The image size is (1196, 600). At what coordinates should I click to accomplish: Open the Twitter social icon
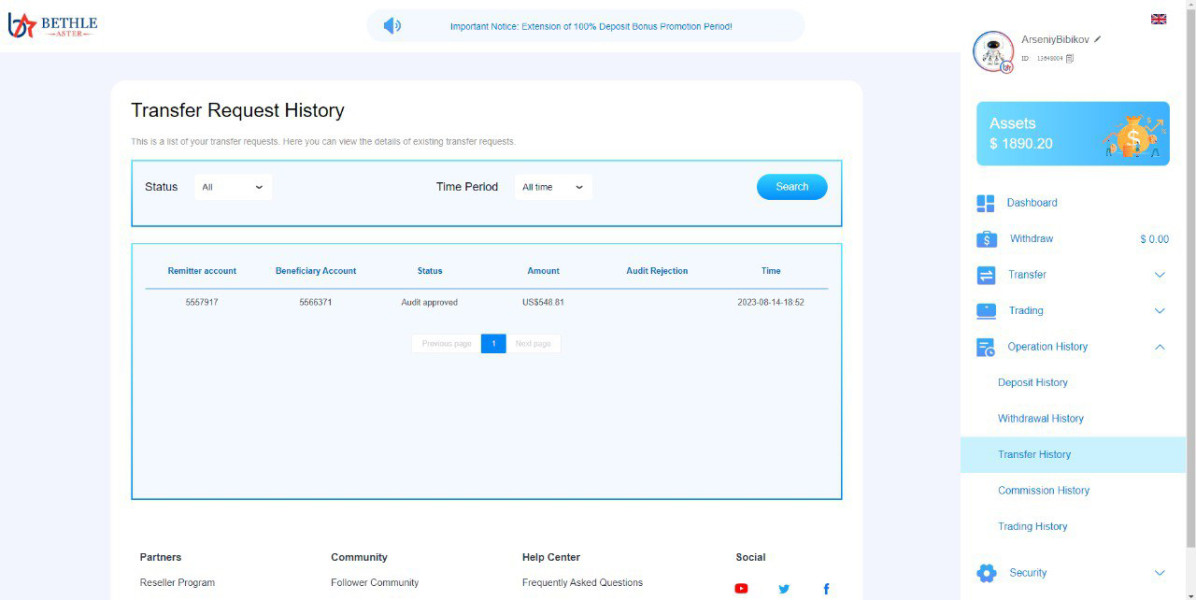click(x=784, y=589)
